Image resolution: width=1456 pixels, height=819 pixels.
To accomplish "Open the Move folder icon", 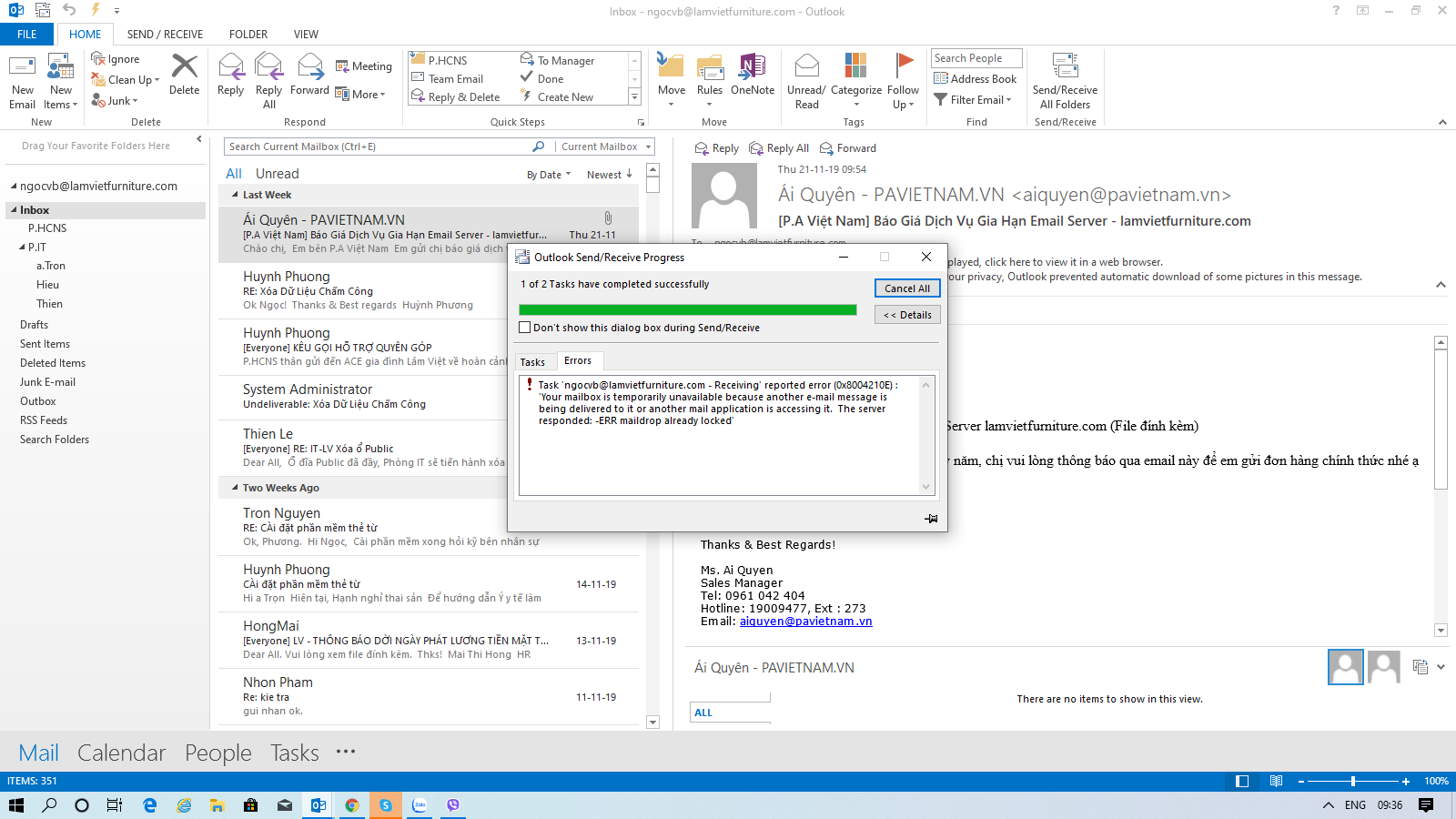I will 672,66.
